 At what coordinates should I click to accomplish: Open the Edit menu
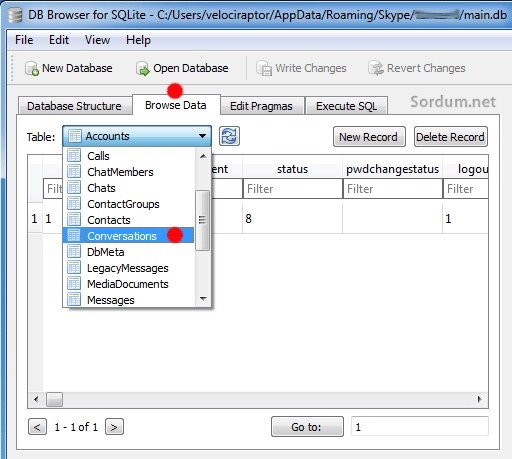59,40
